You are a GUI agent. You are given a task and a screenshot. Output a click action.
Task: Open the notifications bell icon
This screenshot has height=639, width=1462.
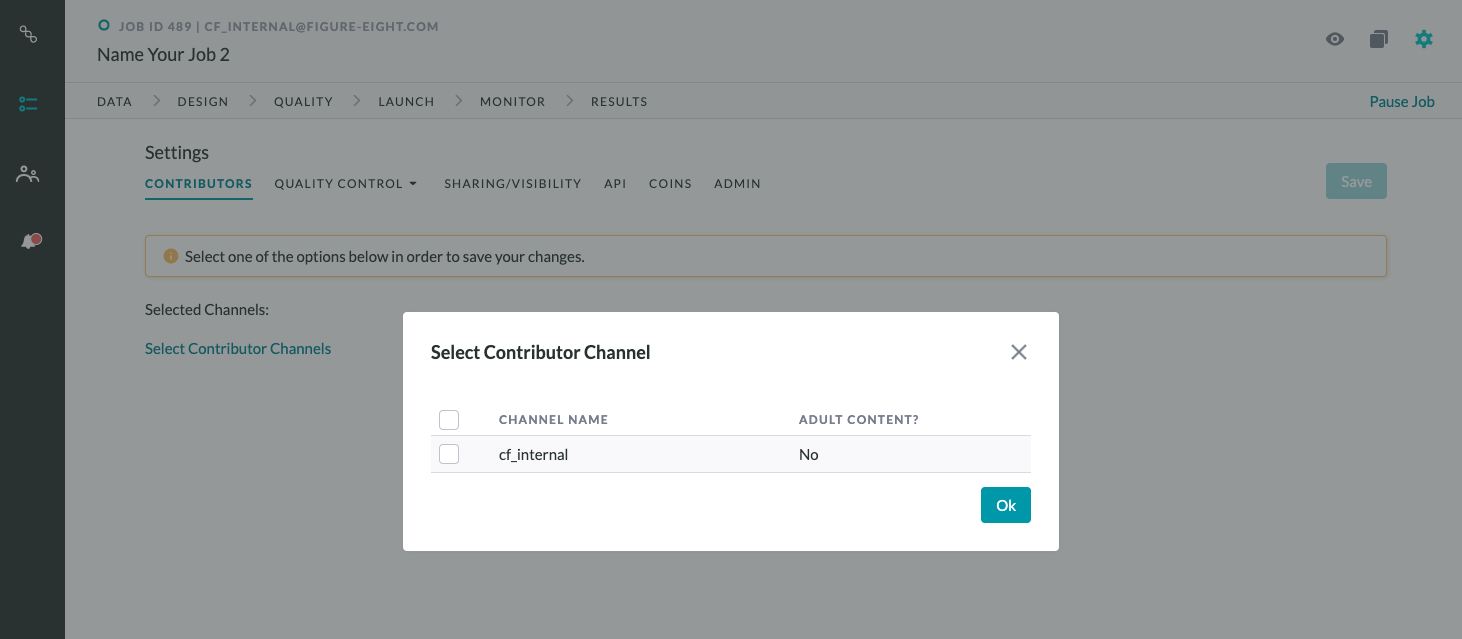point(30,241)
